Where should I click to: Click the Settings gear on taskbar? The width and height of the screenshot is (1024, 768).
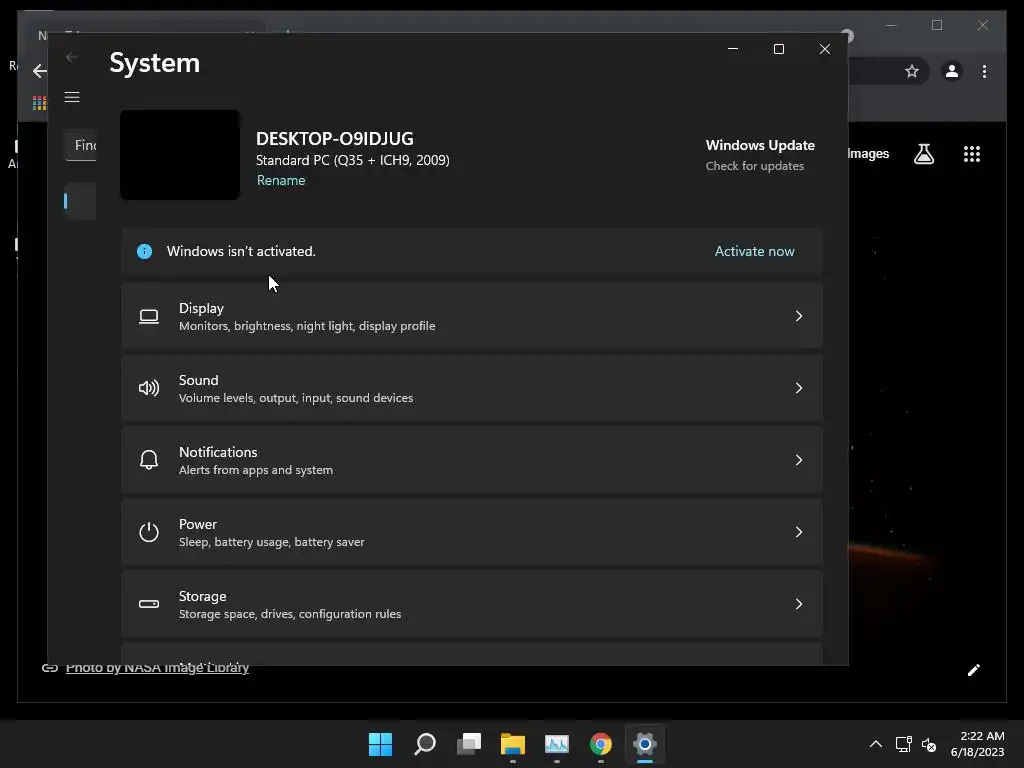pos(645,744)
